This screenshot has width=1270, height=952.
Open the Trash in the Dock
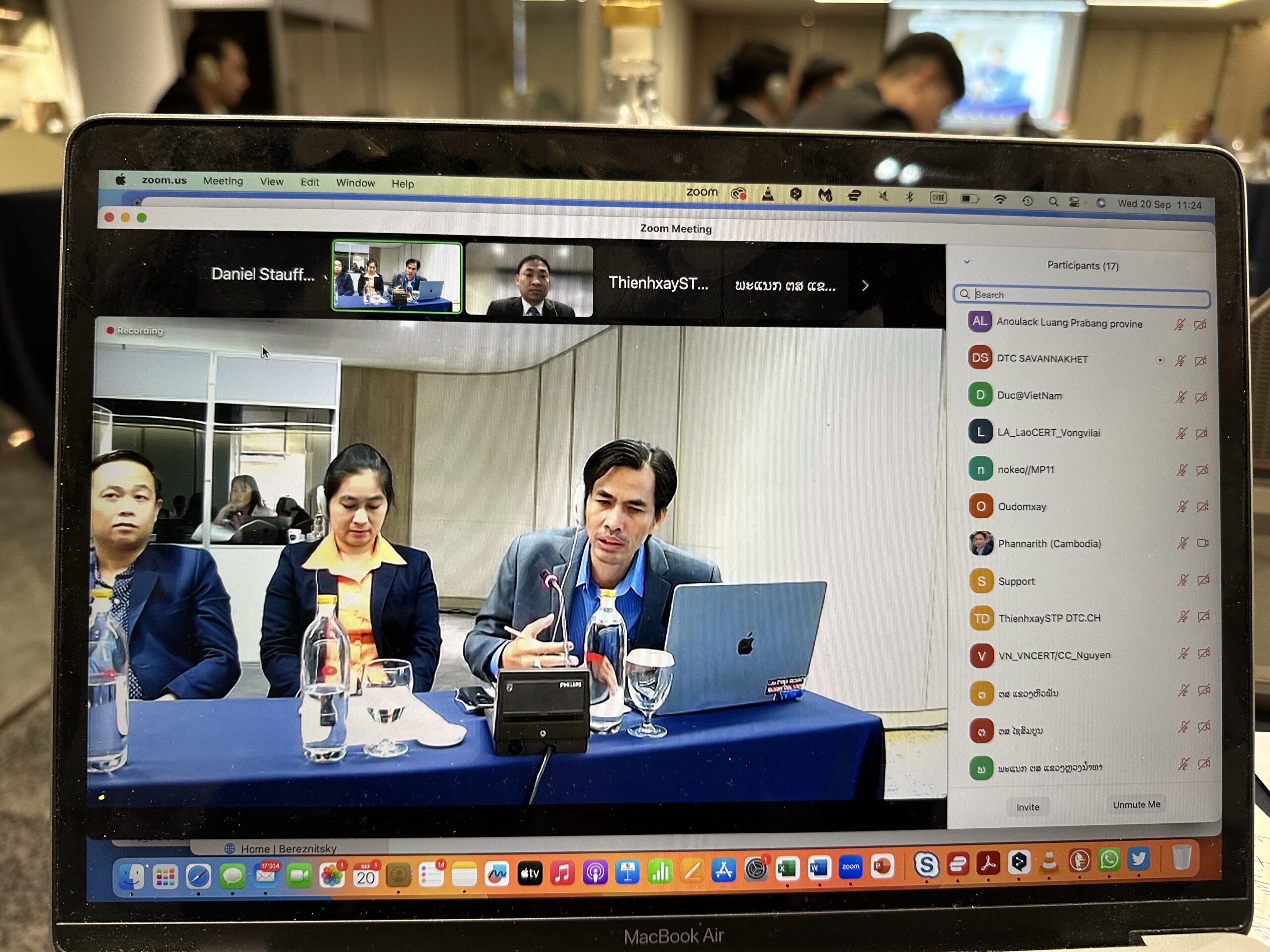[1181, 857]
